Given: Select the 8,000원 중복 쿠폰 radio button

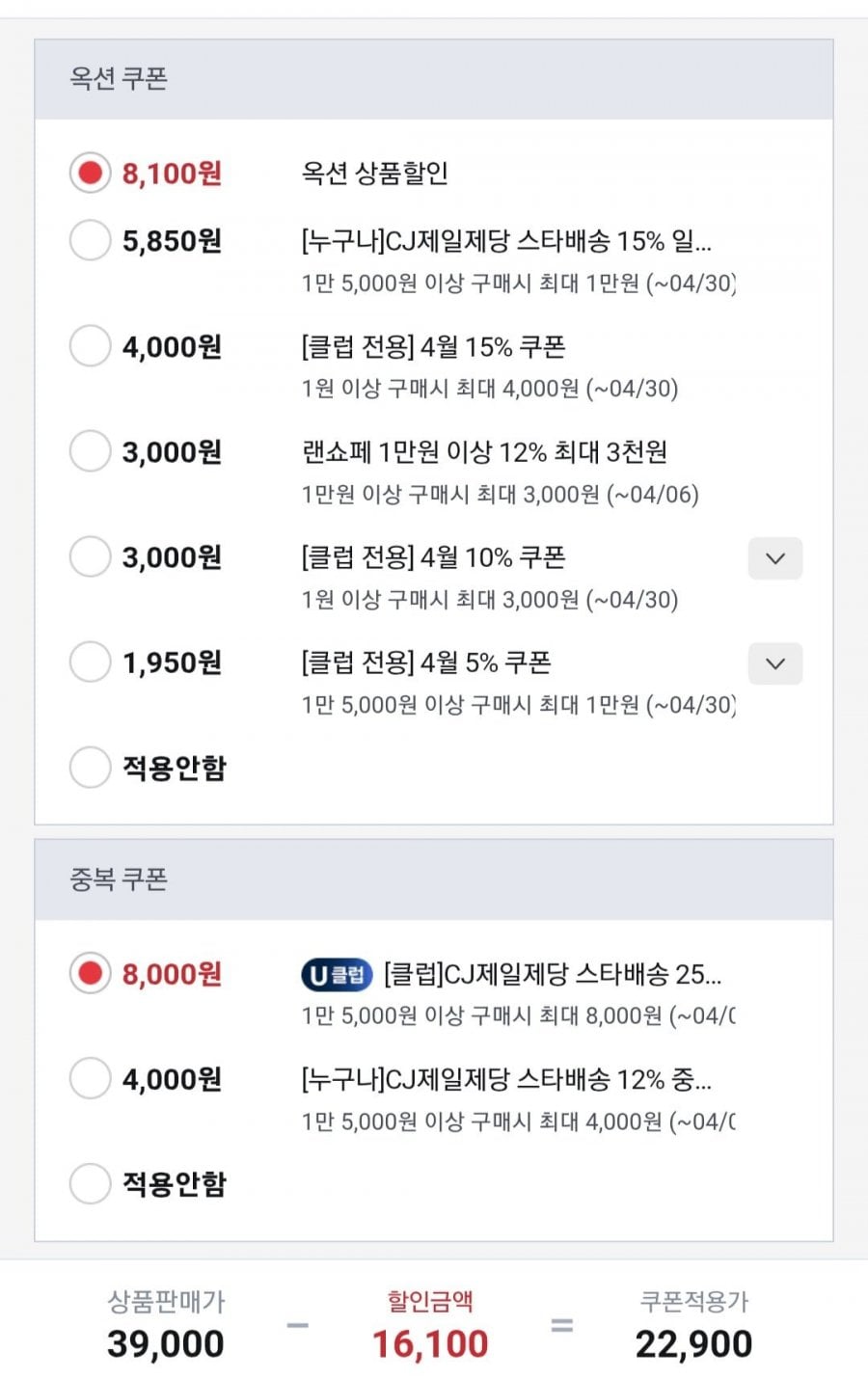Looking at the screenshot, I should 90,974.
